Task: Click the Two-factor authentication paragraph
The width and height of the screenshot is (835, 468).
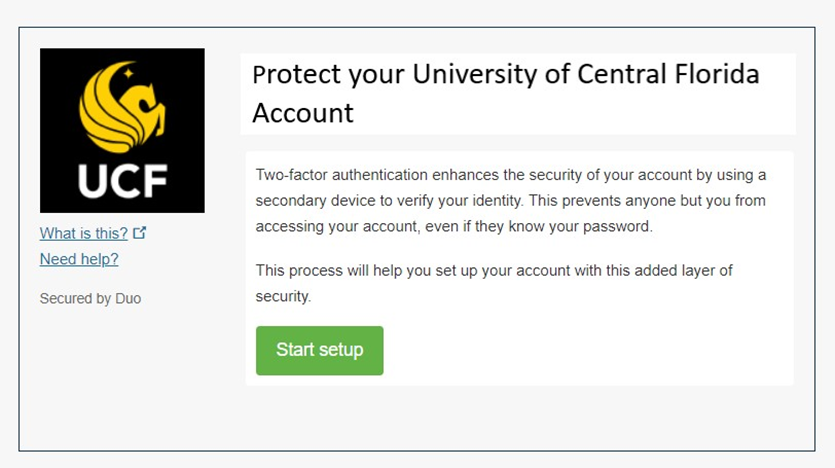Action: pyautogui.click(x=511, y=200)
